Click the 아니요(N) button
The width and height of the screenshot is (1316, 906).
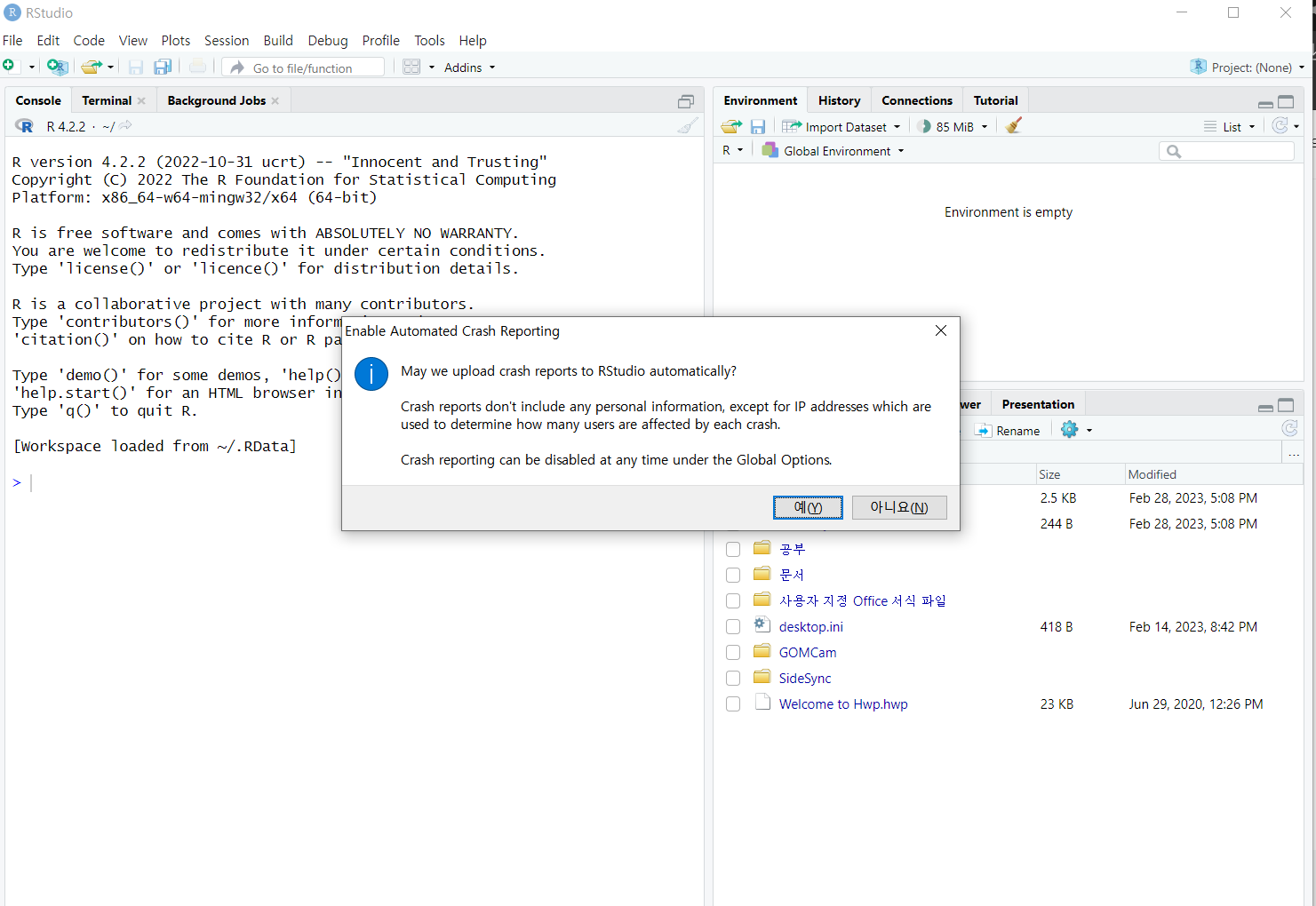tap(899, 507)
